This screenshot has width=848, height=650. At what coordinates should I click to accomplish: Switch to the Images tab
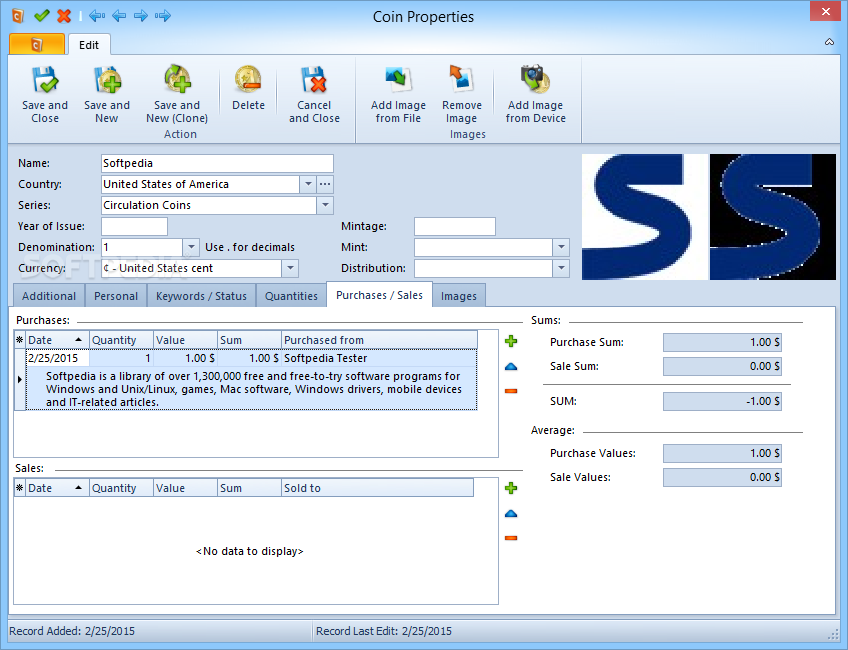click(x=459, y=296)
